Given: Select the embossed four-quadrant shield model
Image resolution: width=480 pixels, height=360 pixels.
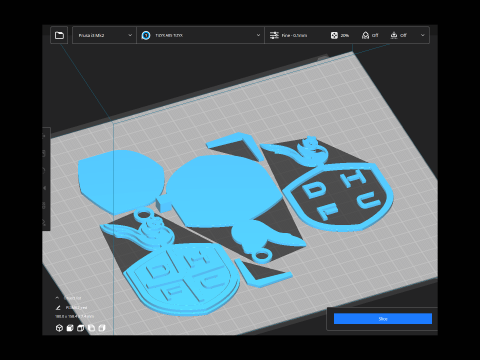Looking at the screenshot, I should point(182,278).
